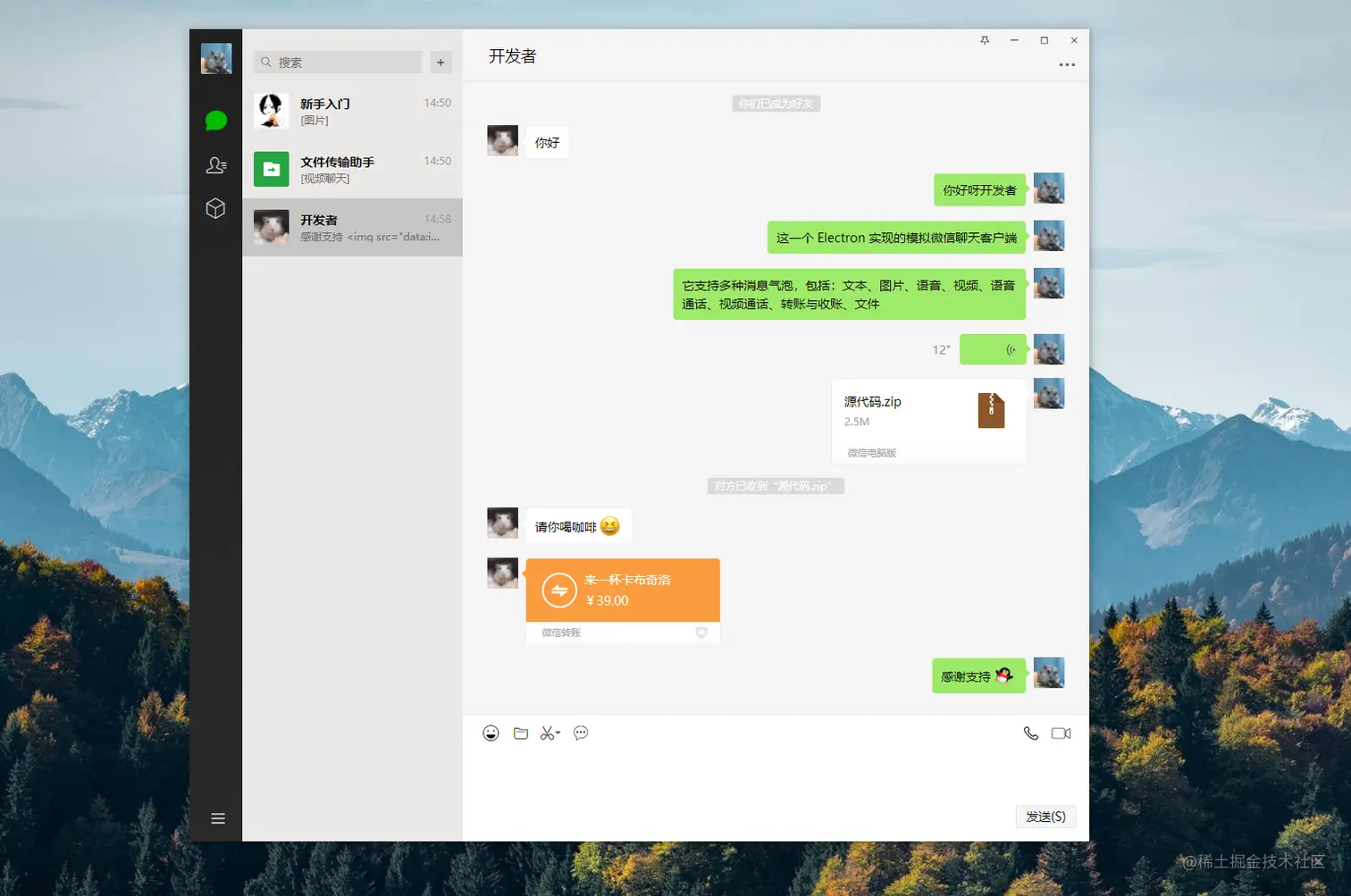The width and height of the screenshot is (1351, 896).
Task: Start a voice call with 开发者
Action: [1031, 733]
